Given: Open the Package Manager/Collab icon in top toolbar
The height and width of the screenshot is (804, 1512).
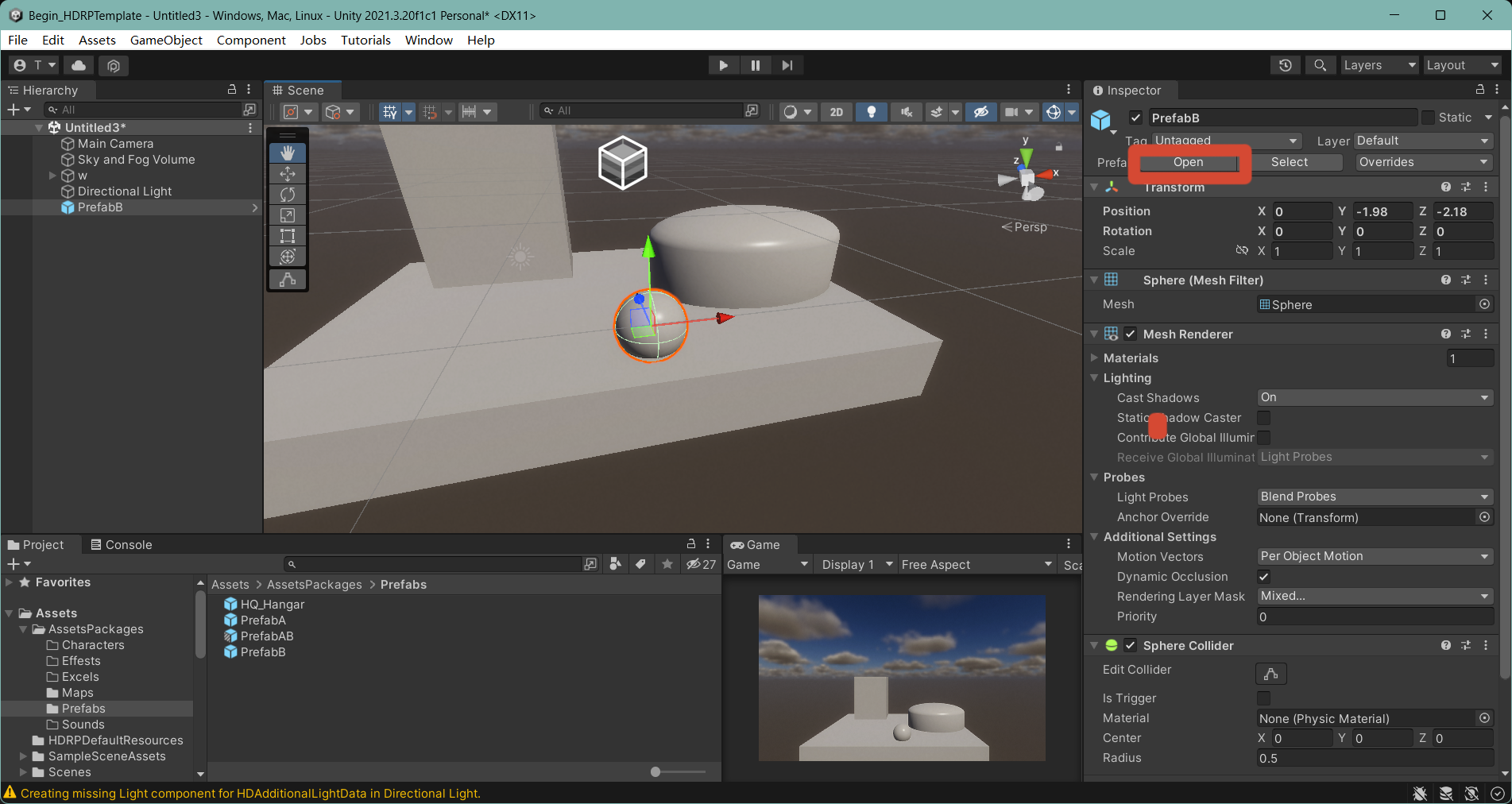Looking at the screenshot, I should pyautogui.click(x=114, y=65).
